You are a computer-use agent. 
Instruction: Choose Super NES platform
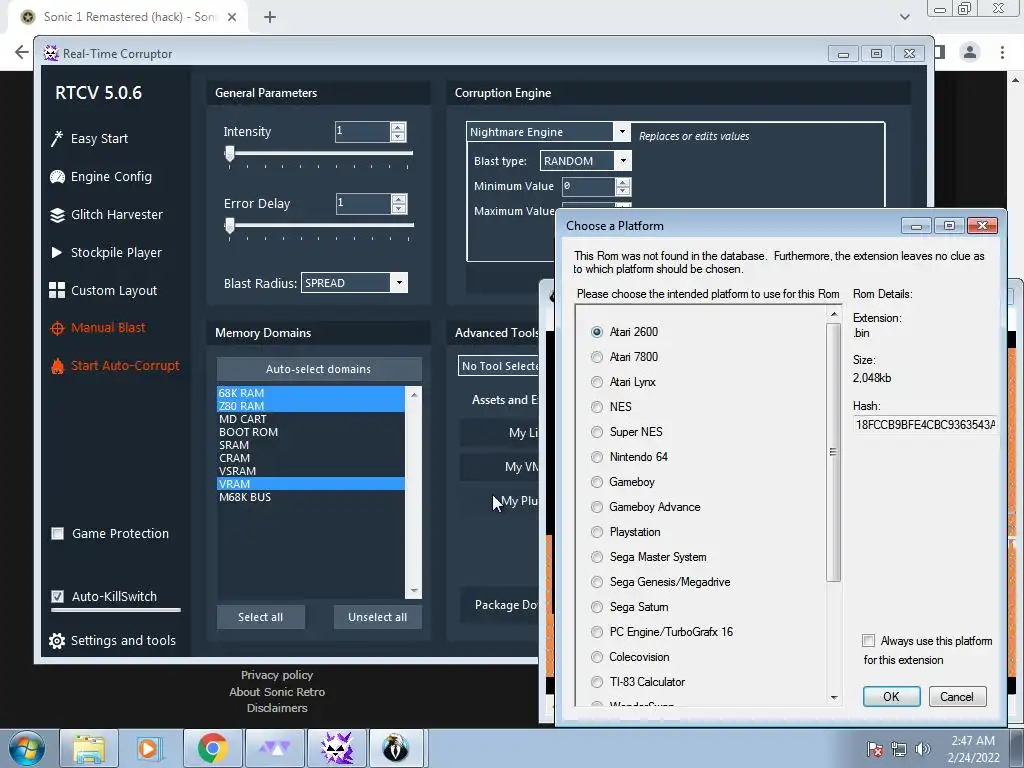click(596, 432)
